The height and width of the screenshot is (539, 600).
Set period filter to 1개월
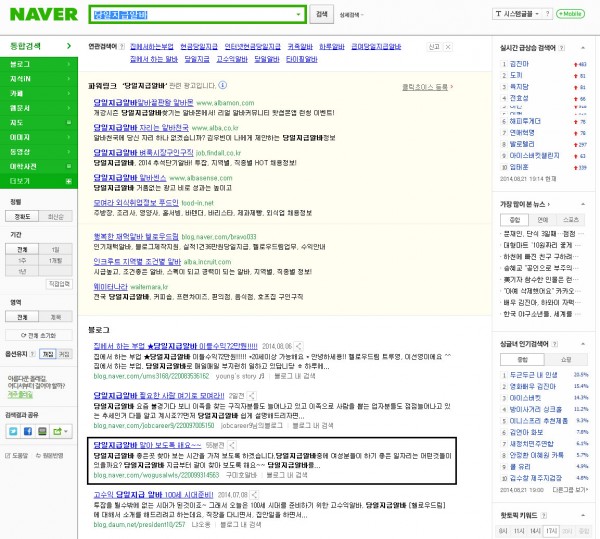(55, 261)
